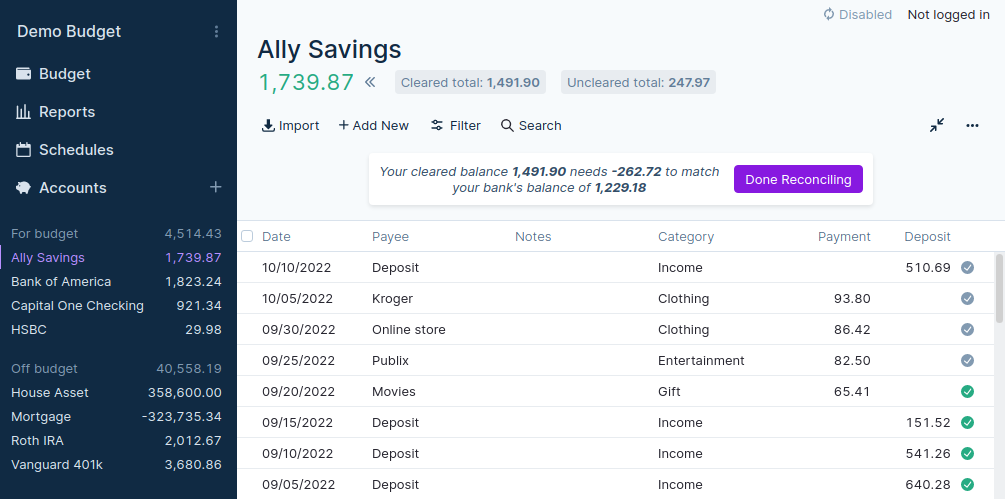Toggle cleared status on 10/10/2022 Deposit
The image size is (1005, 499).
pyautogui.click(x=967, y=267)
